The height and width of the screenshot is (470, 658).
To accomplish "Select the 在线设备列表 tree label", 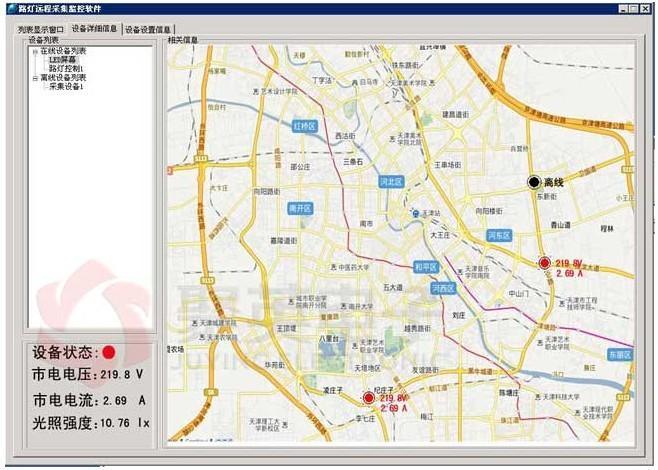I will coord(63,51).
